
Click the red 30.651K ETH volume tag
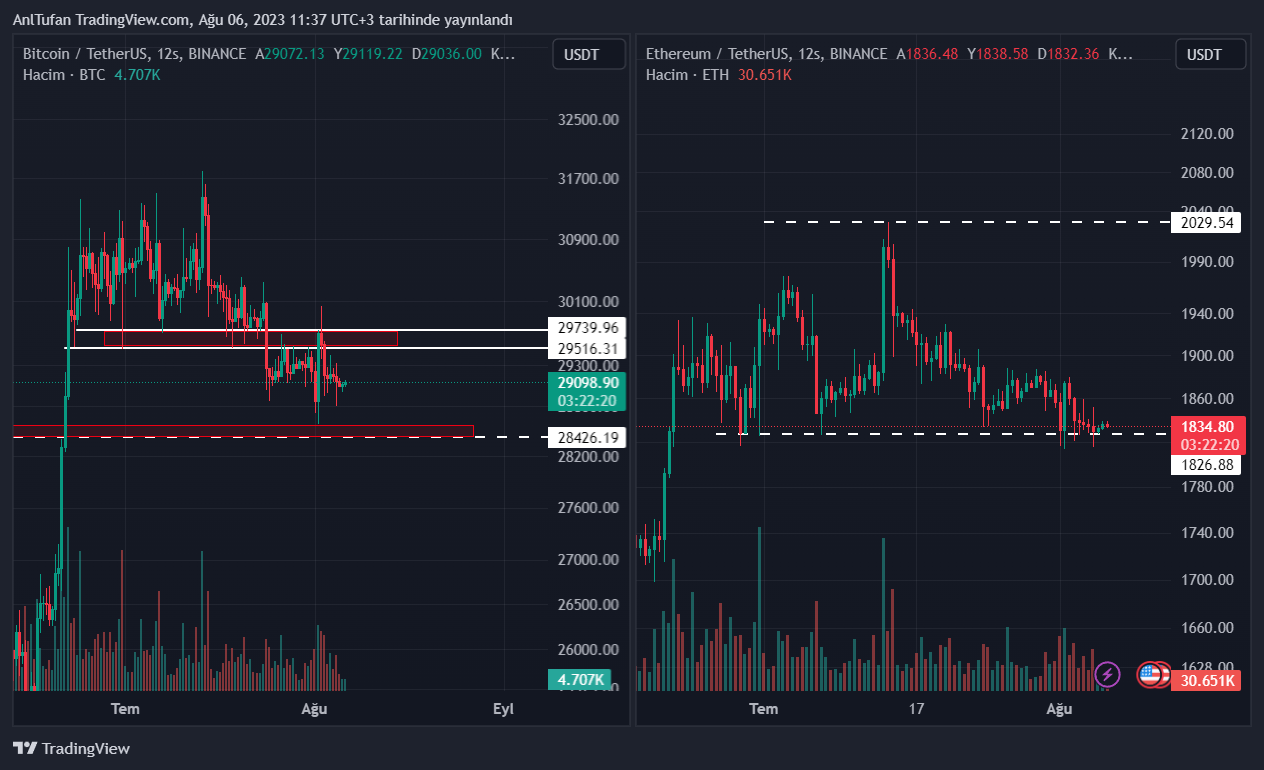[1206, 680]
